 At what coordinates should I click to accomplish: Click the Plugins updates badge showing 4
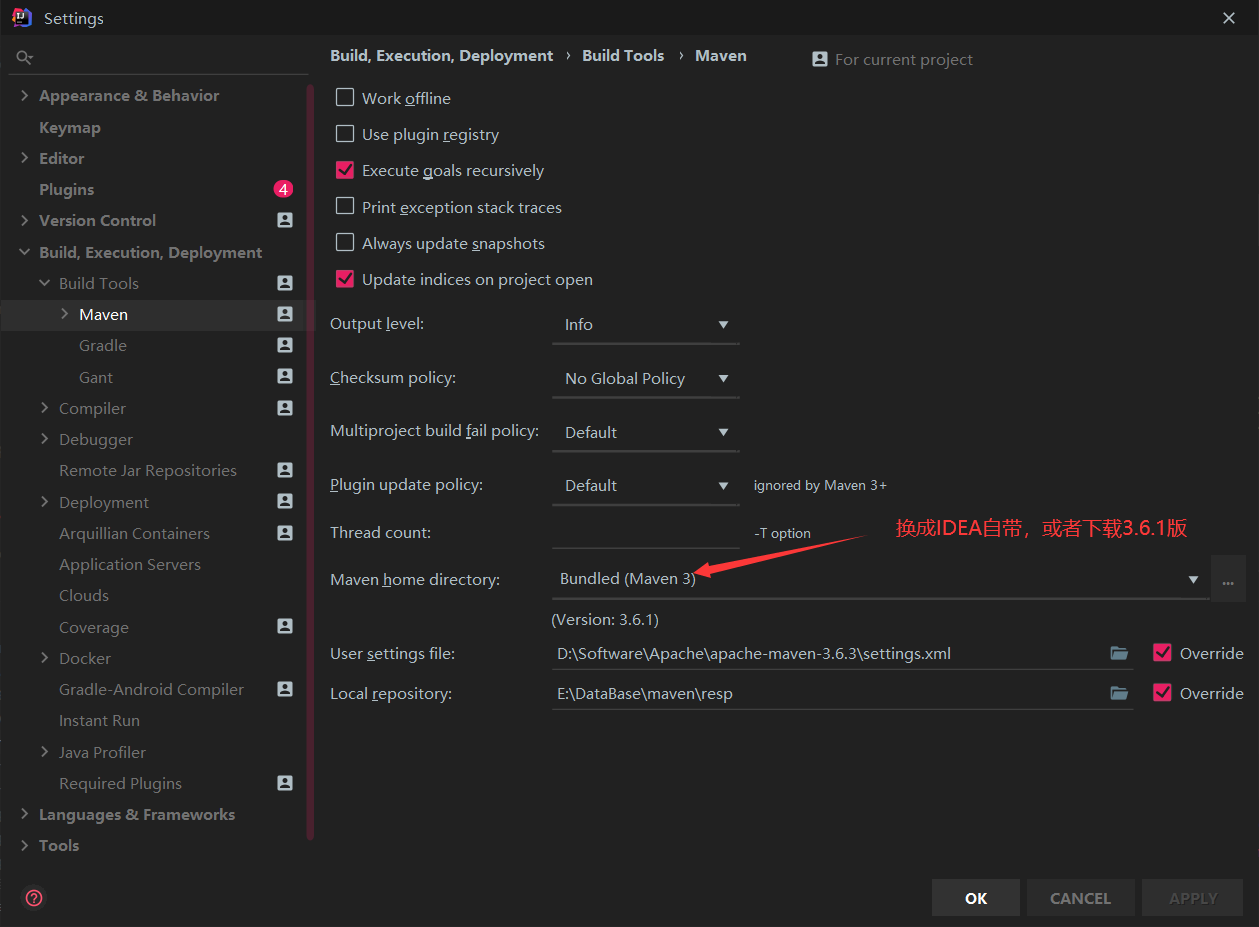coord(283,189)
